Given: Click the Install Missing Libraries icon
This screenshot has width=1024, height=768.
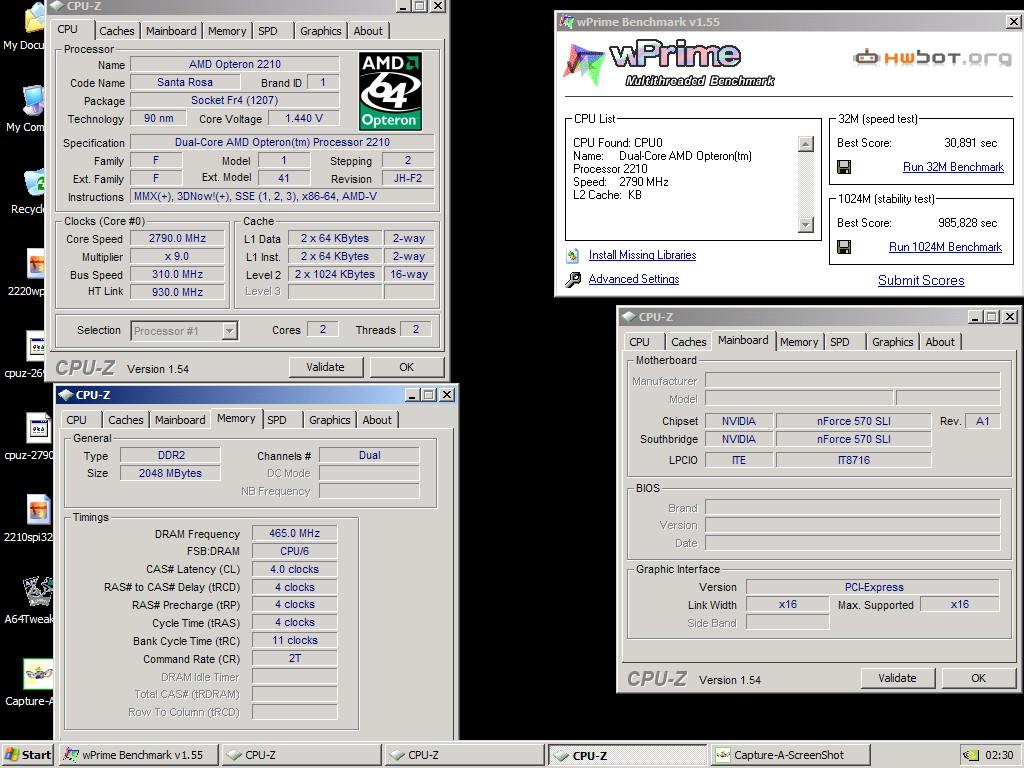Looking at the screenshot, I should [573, 255].
